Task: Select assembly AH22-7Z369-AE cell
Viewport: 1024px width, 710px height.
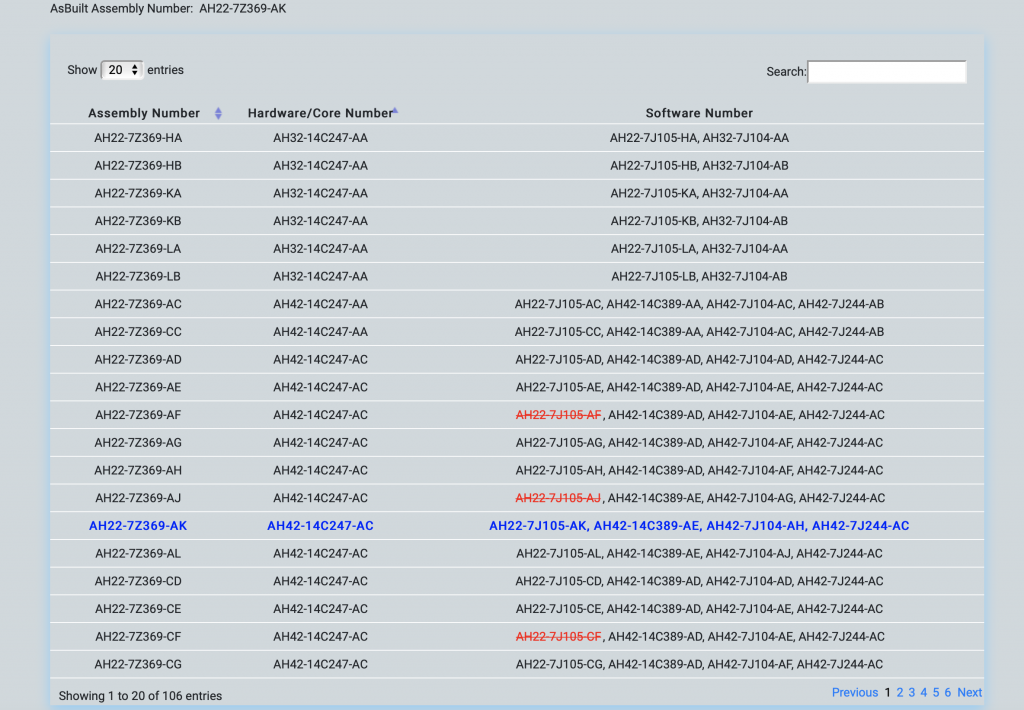Action: coord(138,387)
